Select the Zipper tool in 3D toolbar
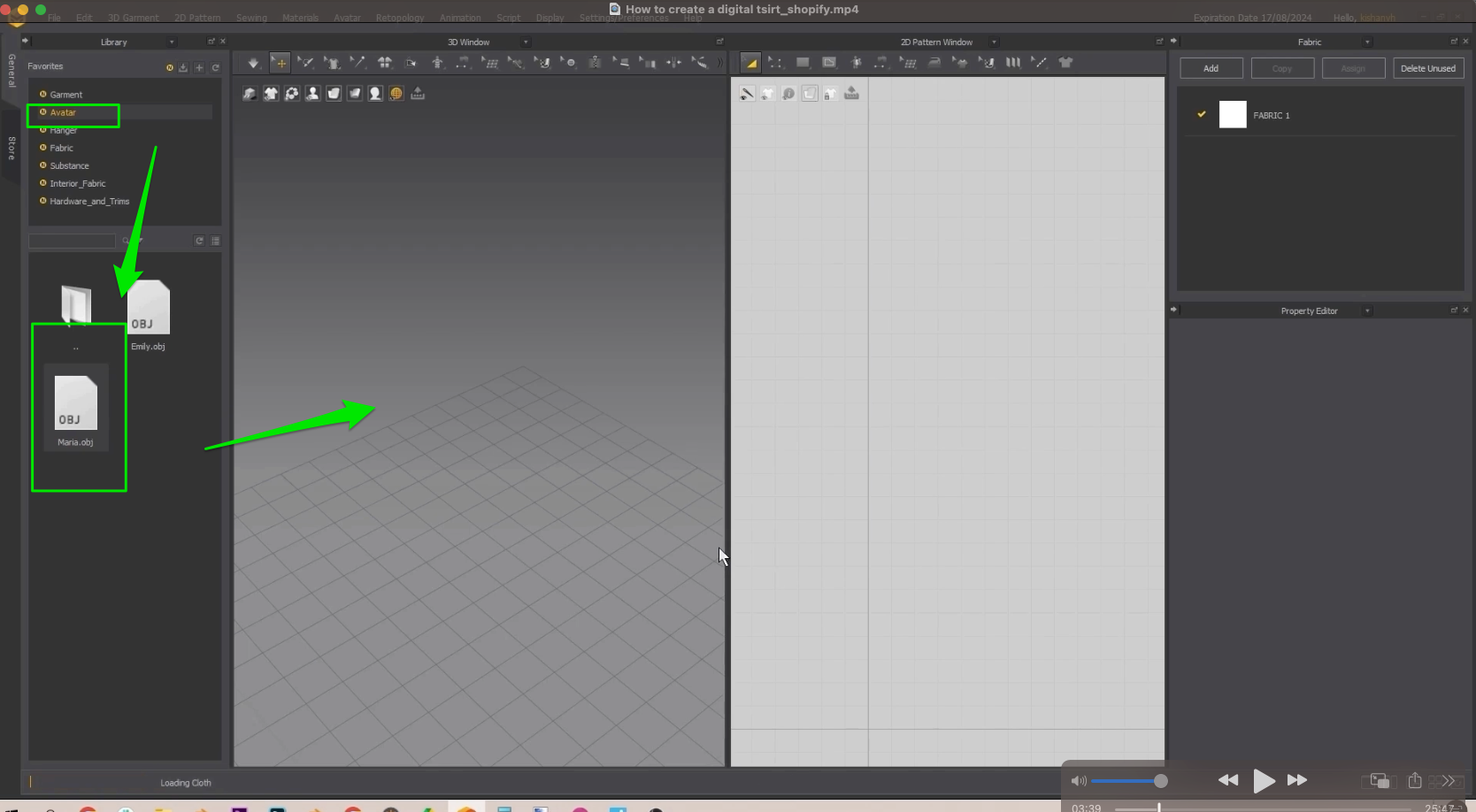Image resolution: width=1476 pixels, height=812 pixels. pos(595,63)
